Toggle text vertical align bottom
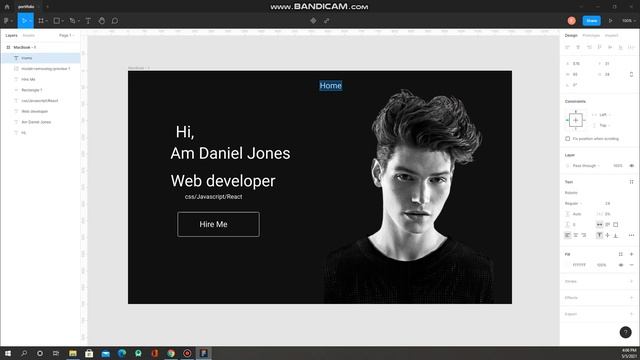The image size is (640, 360). 616,235
